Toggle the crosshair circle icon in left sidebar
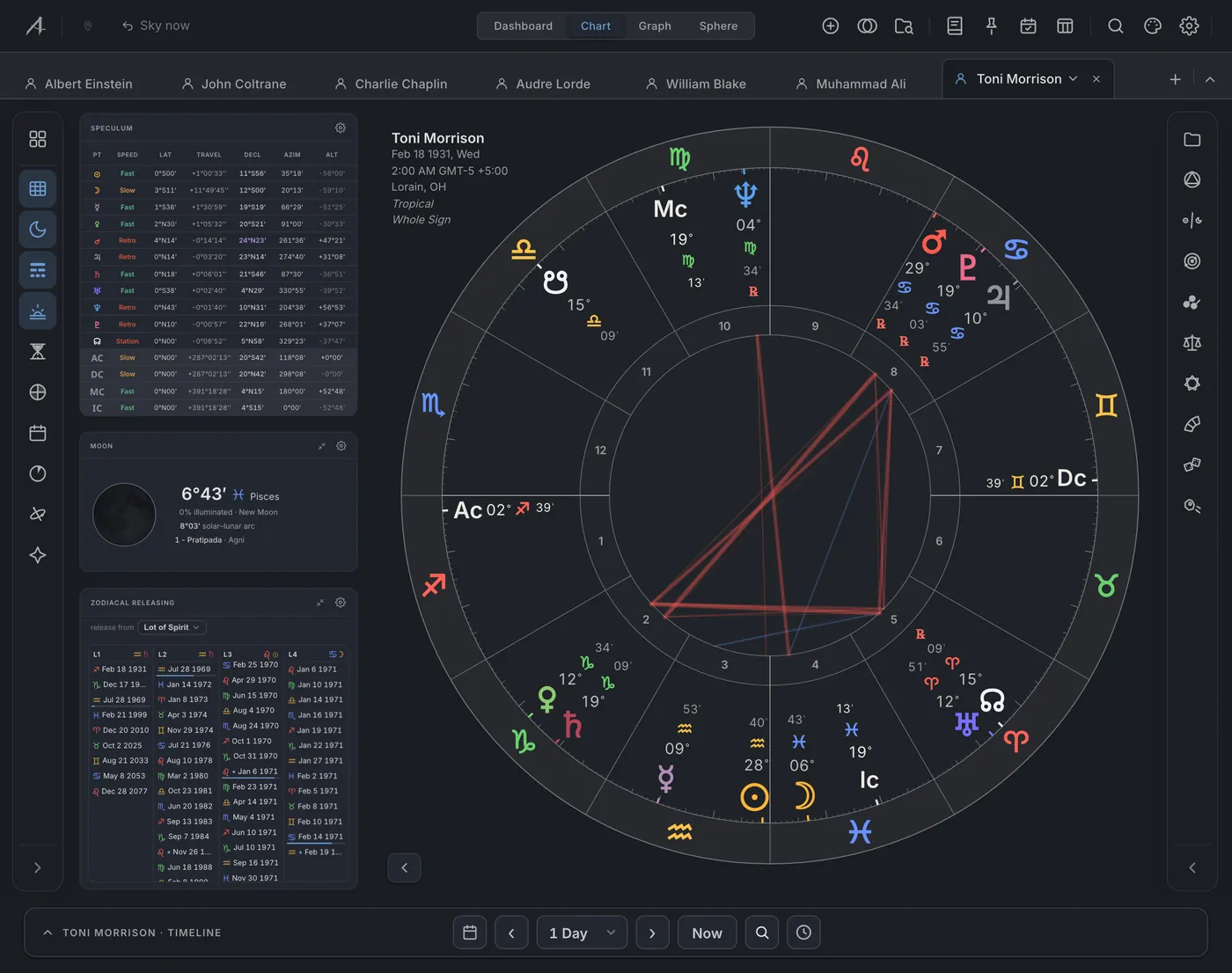The height and width of the screenshot is (973, 1232). coord(38,392)
